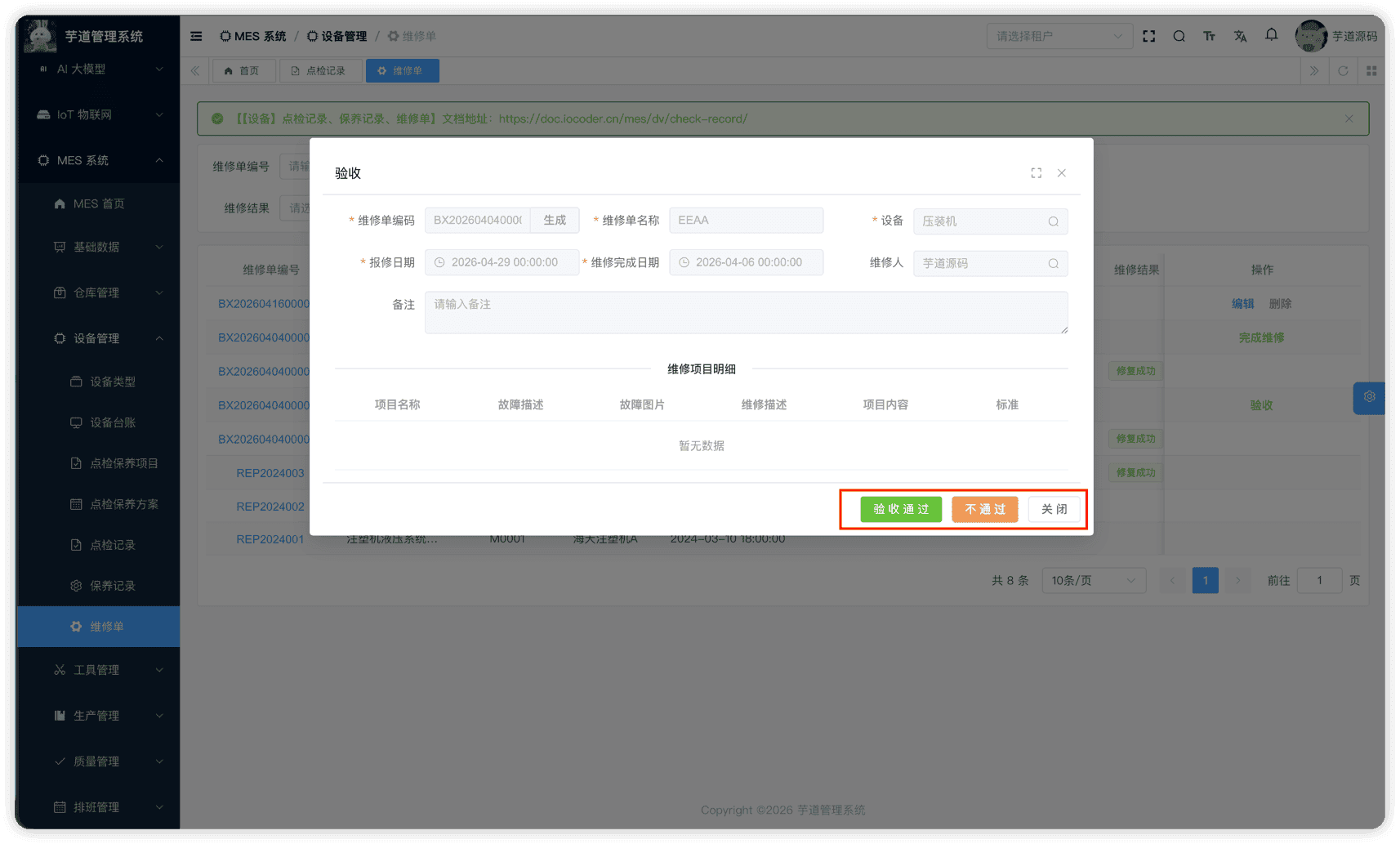Open the blue settings gear on the right edge
Screen dimensions: 1400x844
pos(1369,397)
